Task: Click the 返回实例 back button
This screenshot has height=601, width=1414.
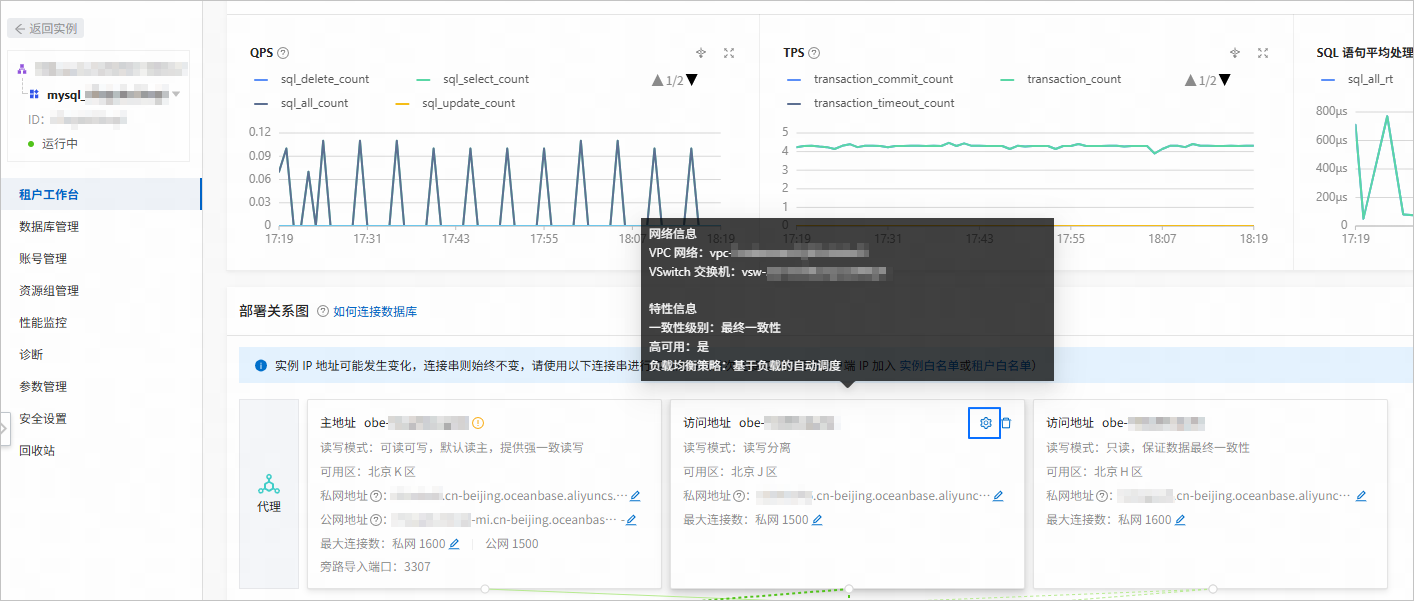Action: pos(46,29)
